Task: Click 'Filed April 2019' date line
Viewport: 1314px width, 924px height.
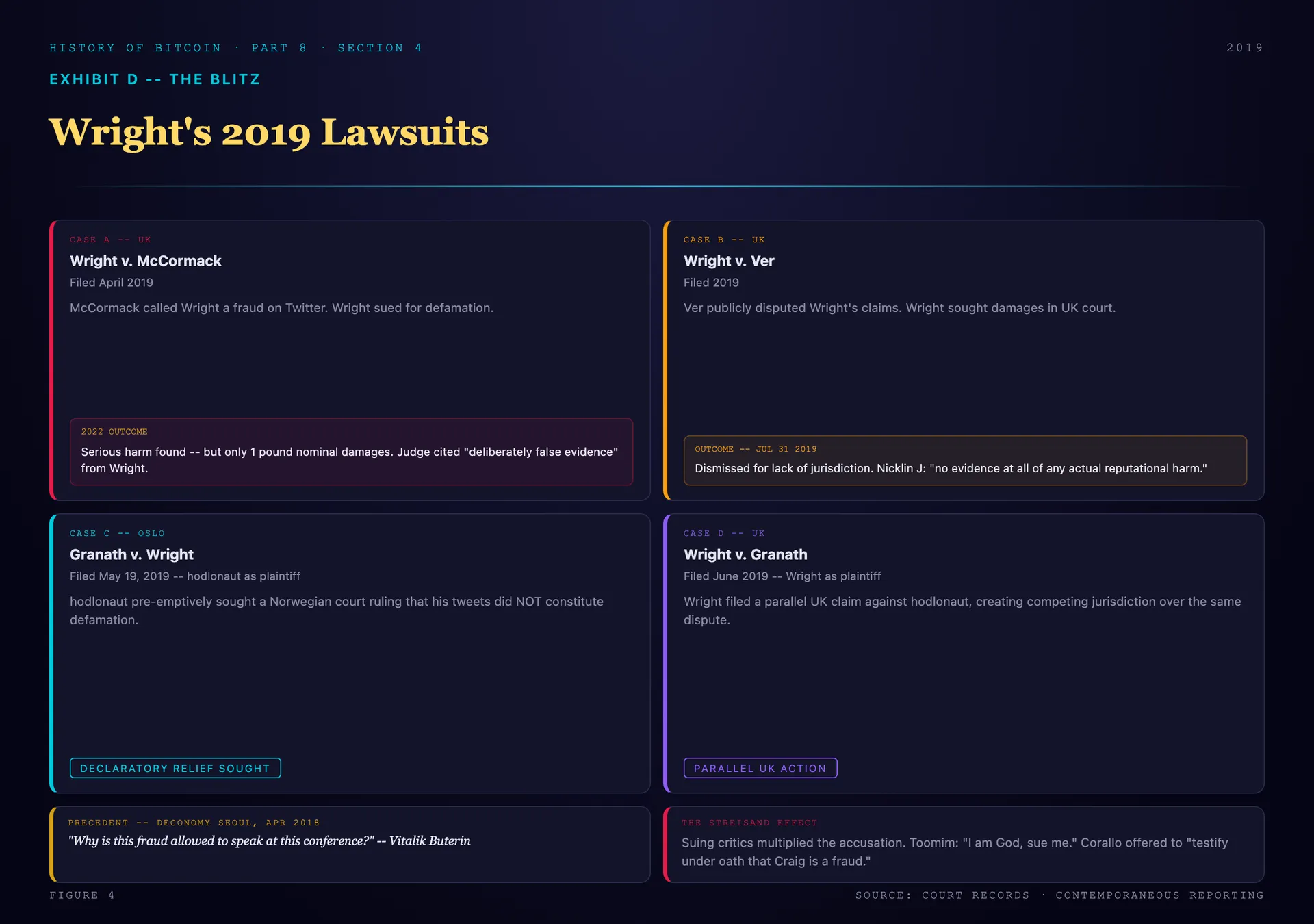Action: [x=112, y=283]
